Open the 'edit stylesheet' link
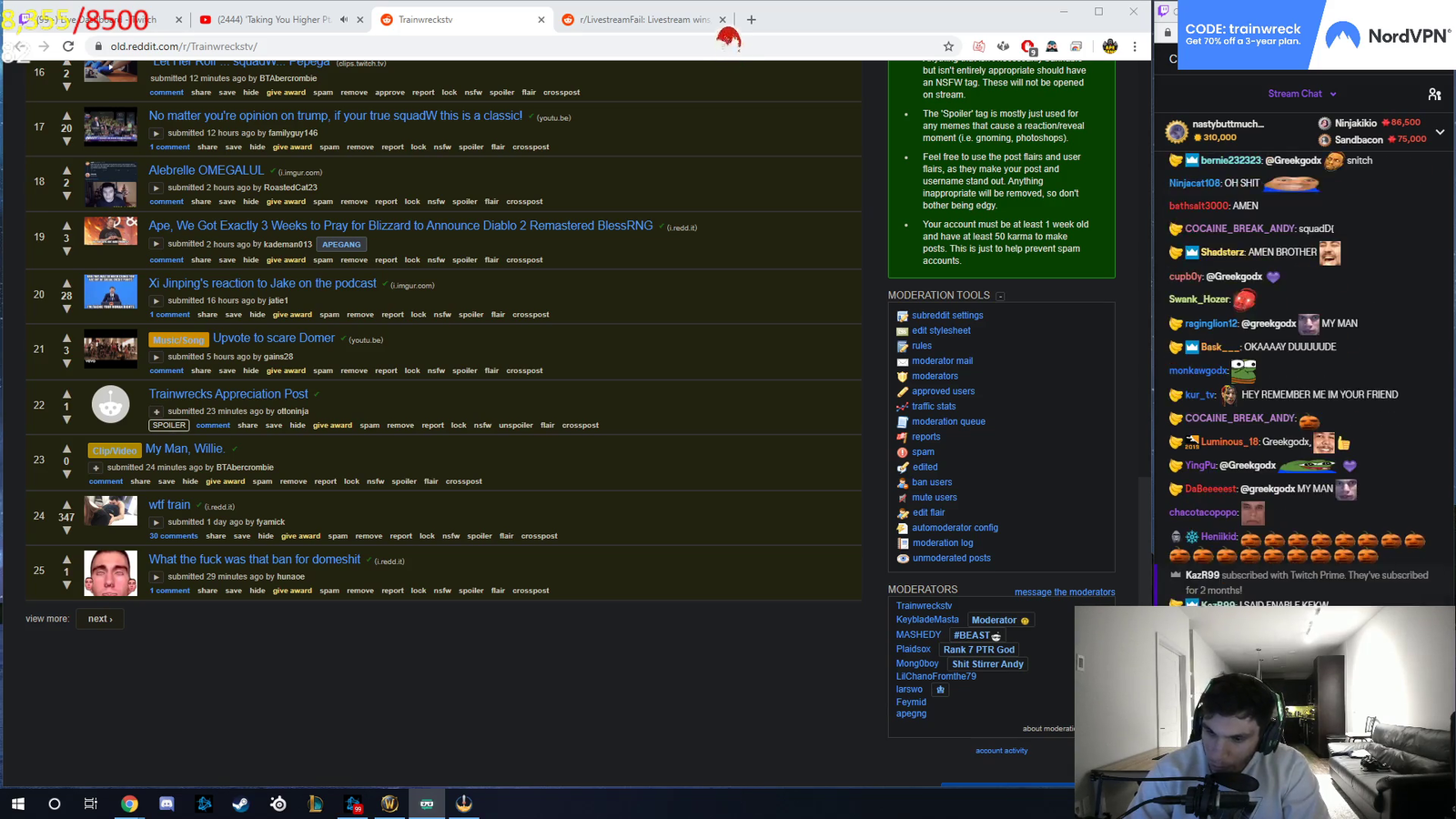Viewport: 1456px width, 819px height. pos(941,331)
